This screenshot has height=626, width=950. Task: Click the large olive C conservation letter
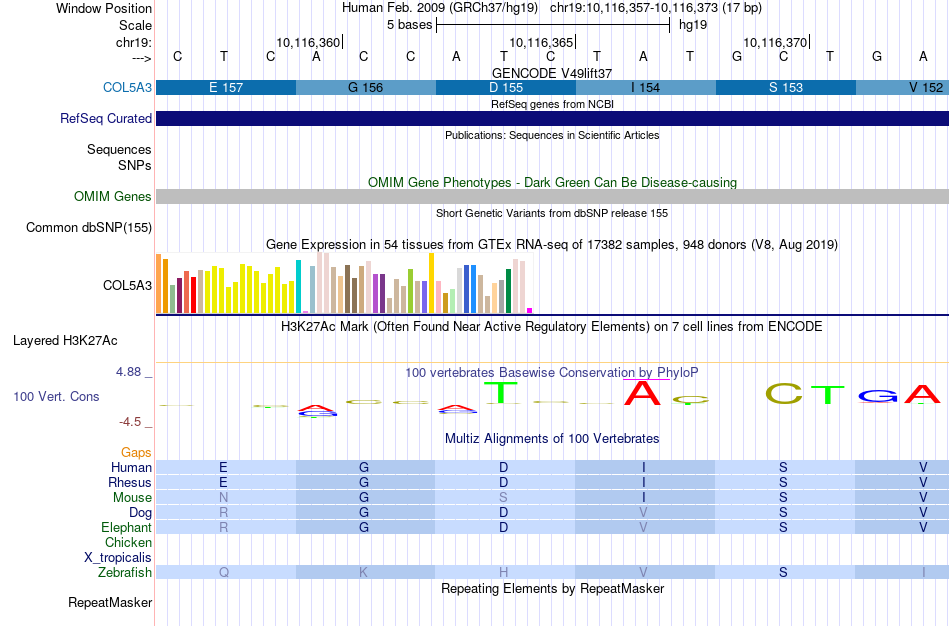[x=783, y=393]
